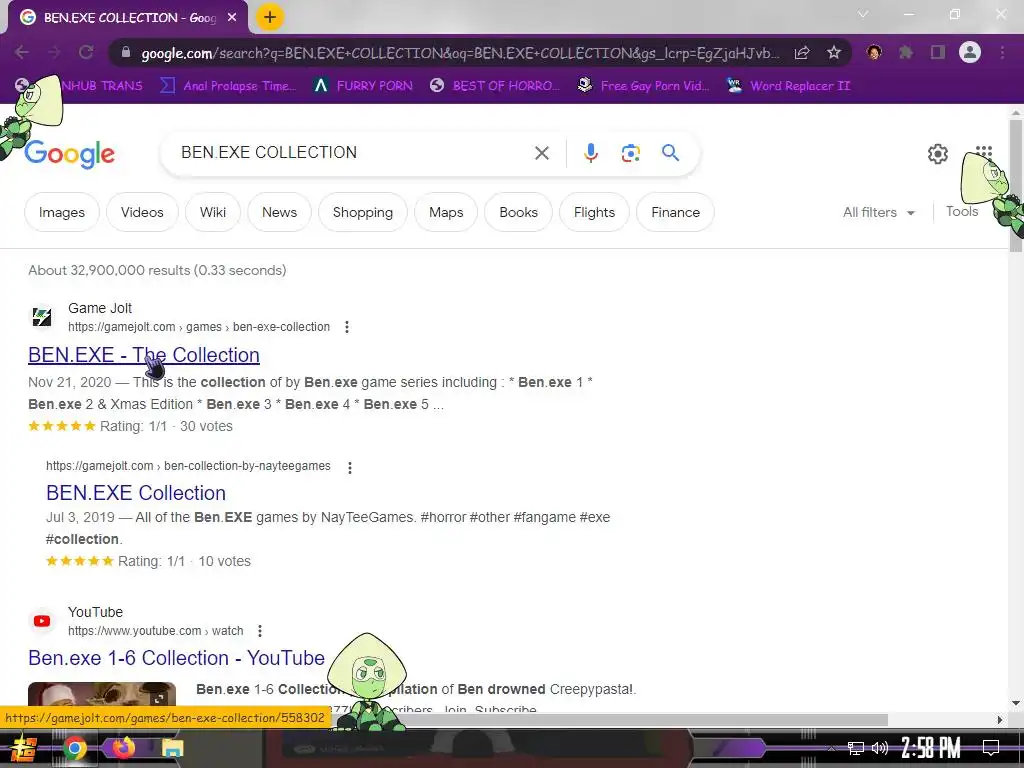Click the horizontal scrollbar right arrow
Viewport: 1024px width, 768px height.
[x=1000, y=720]
